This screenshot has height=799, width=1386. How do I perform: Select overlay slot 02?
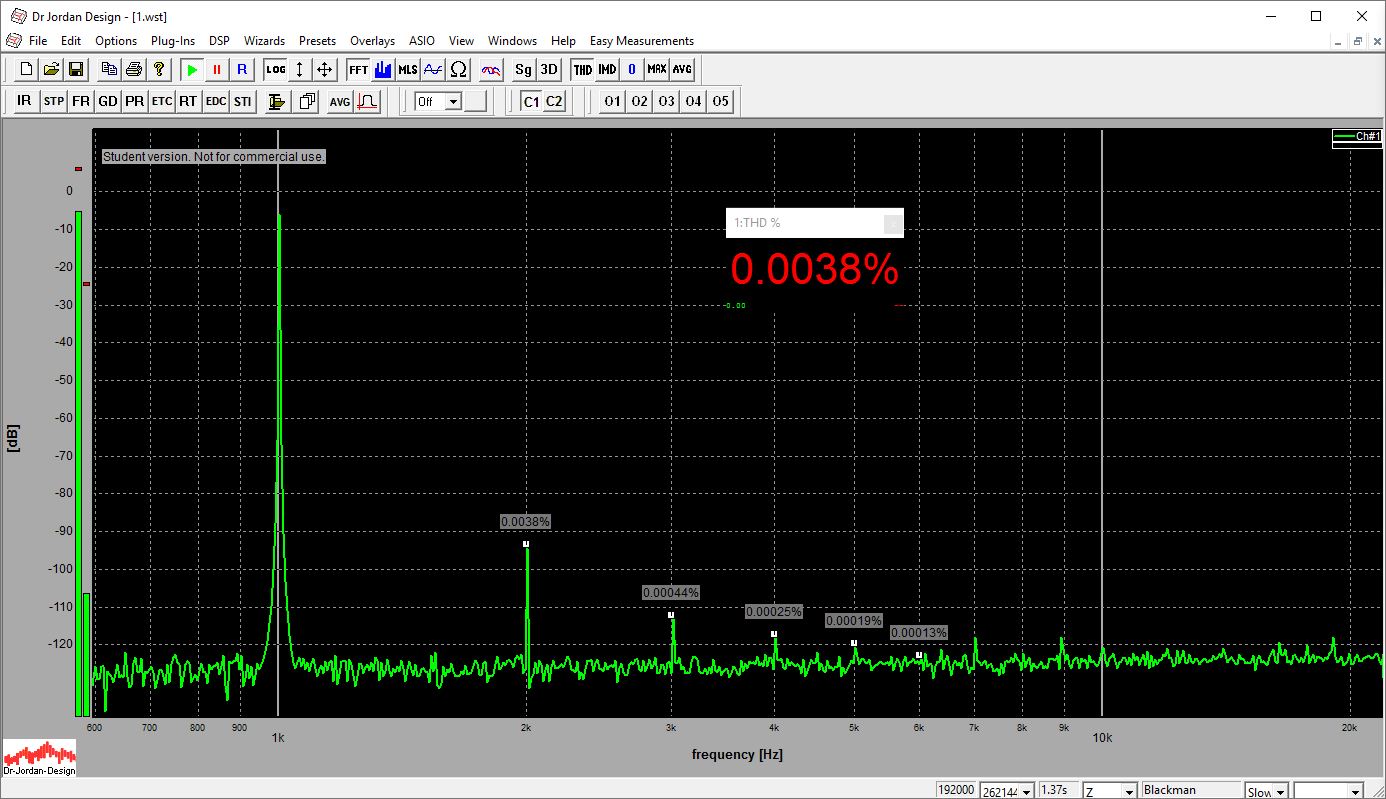(639, 101)
